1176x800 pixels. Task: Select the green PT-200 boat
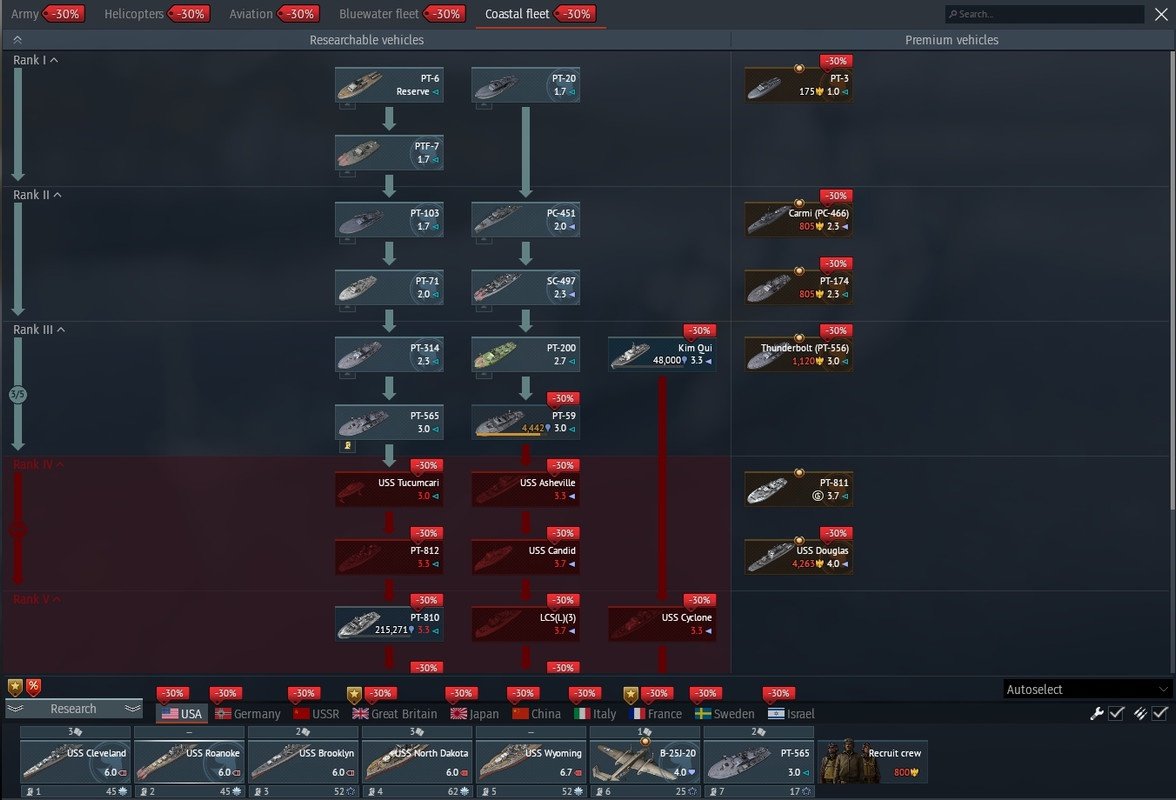click(526, 355)
